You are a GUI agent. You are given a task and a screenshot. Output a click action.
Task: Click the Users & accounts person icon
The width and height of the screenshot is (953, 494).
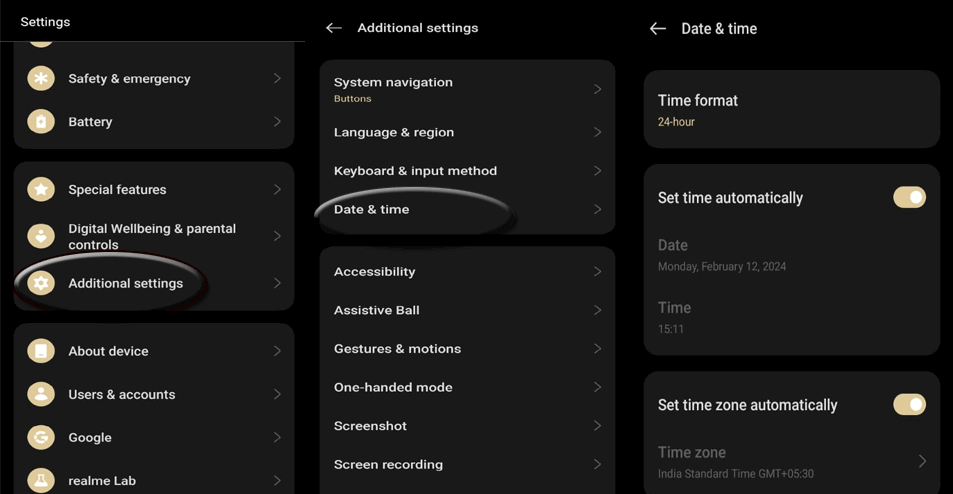click(x=41, y=394)
